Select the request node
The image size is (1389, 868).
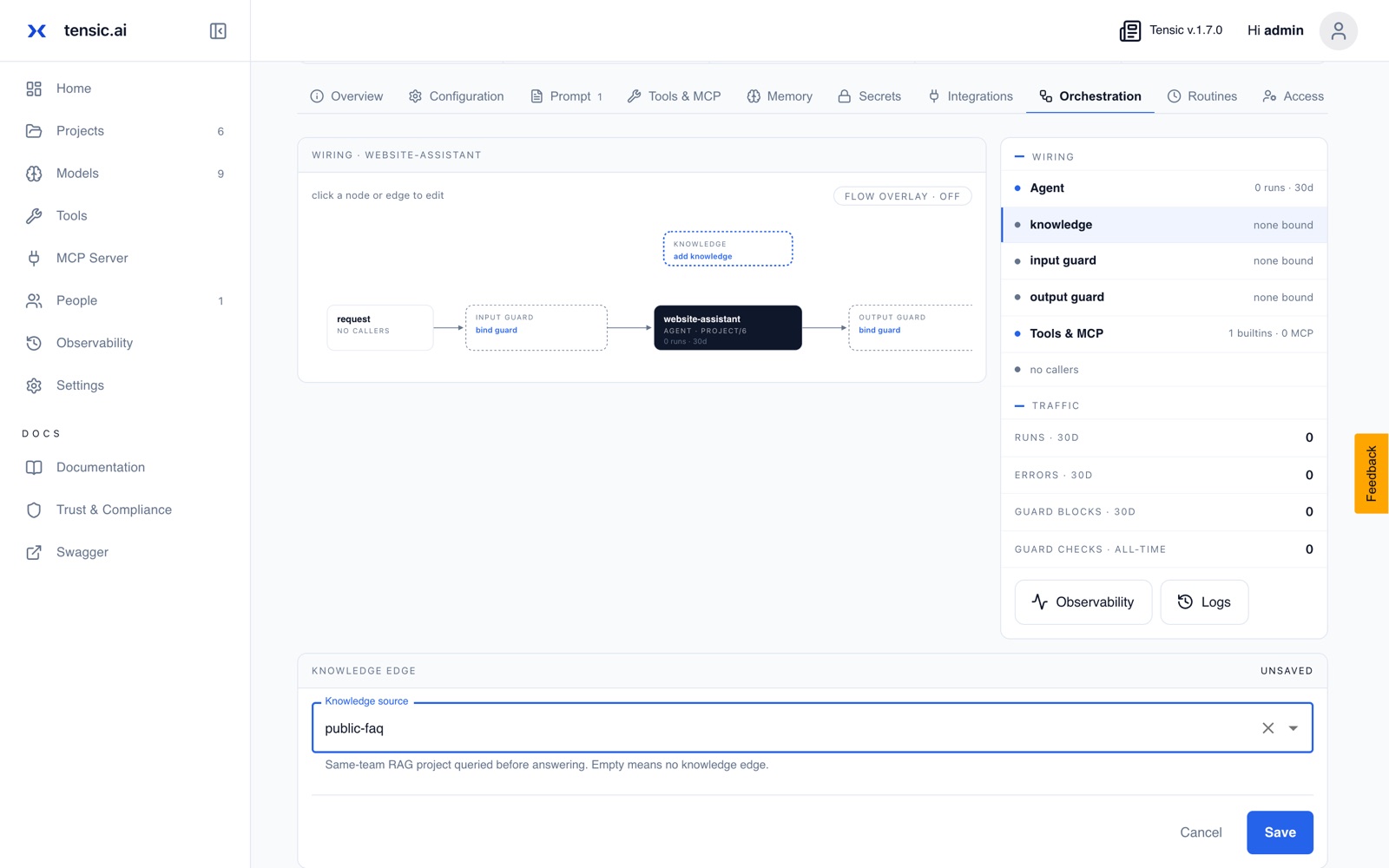pyautogui.click(x=379, y=327)
